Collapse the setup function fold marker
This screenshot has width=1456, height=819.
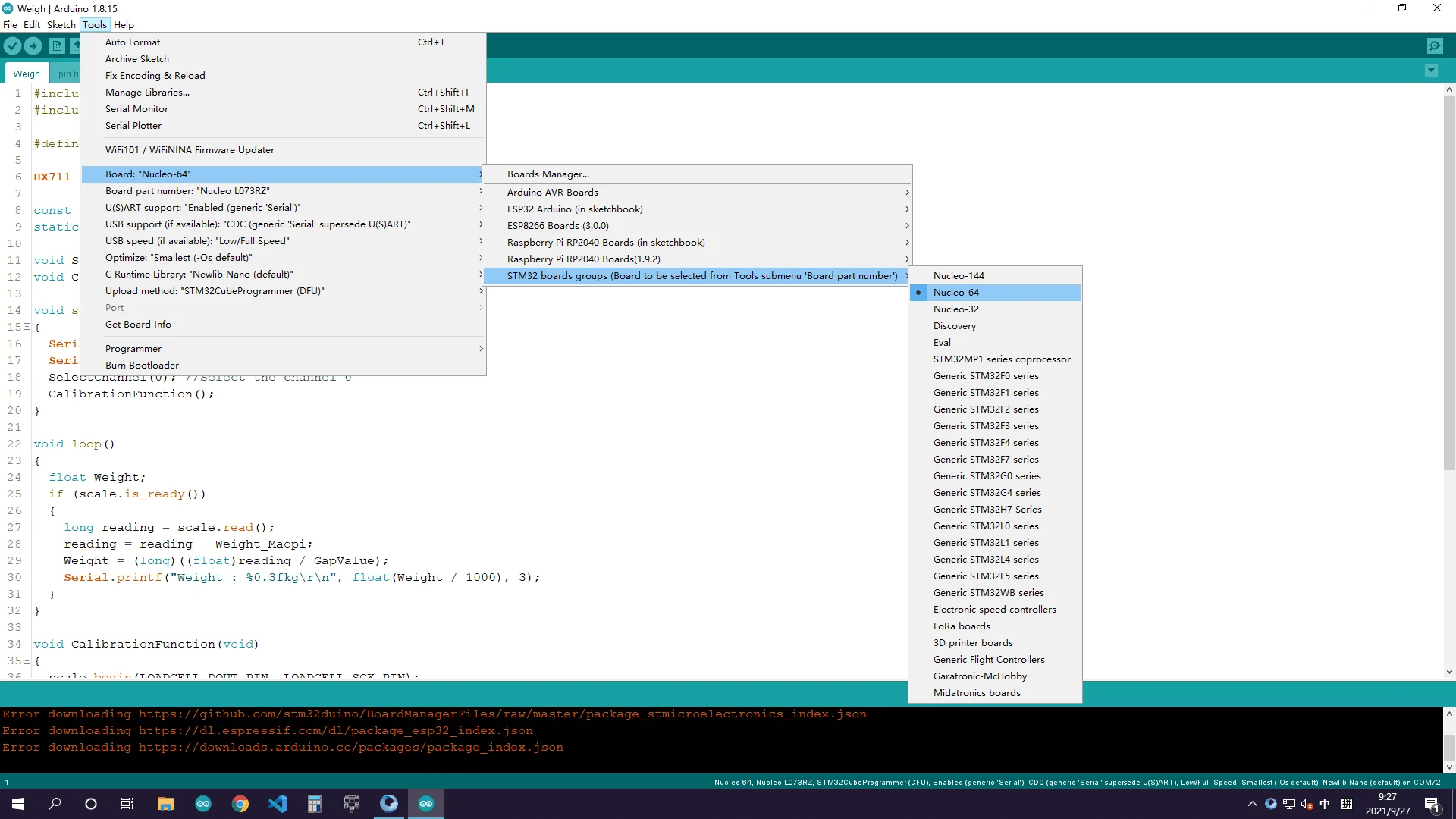[27, 327]
